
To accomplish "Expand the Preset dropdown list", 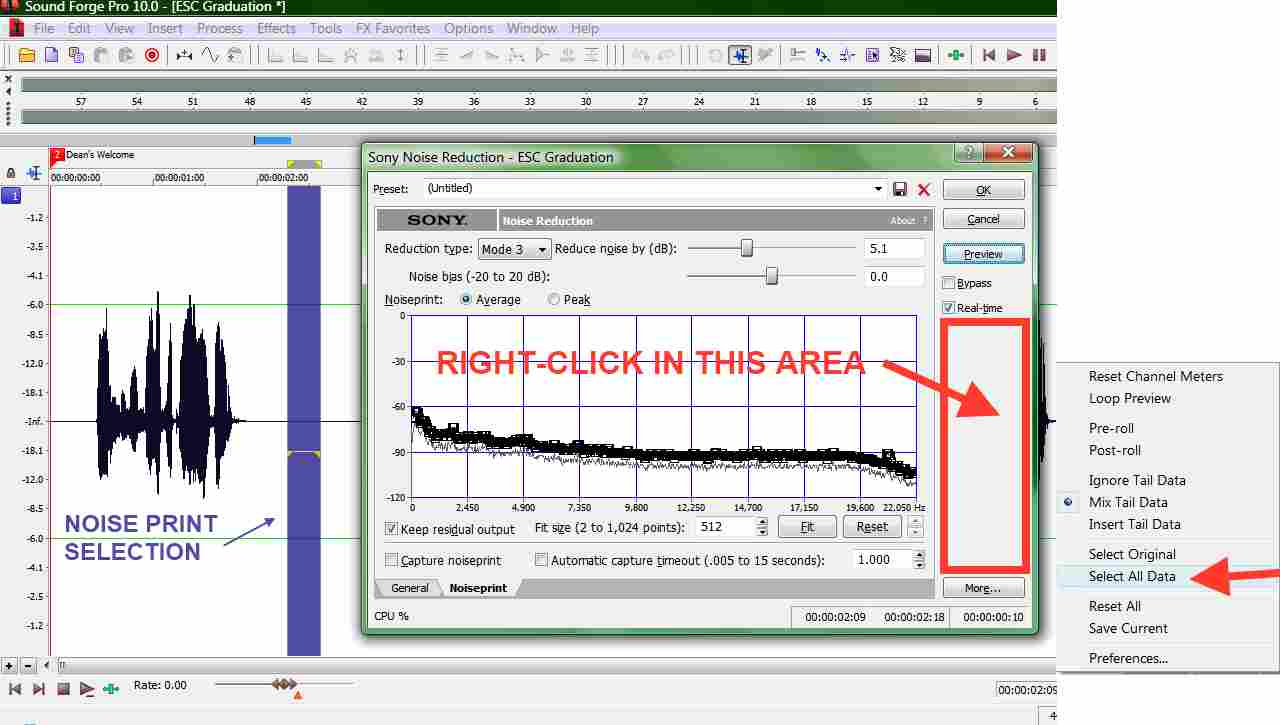I will pos(878,189).
